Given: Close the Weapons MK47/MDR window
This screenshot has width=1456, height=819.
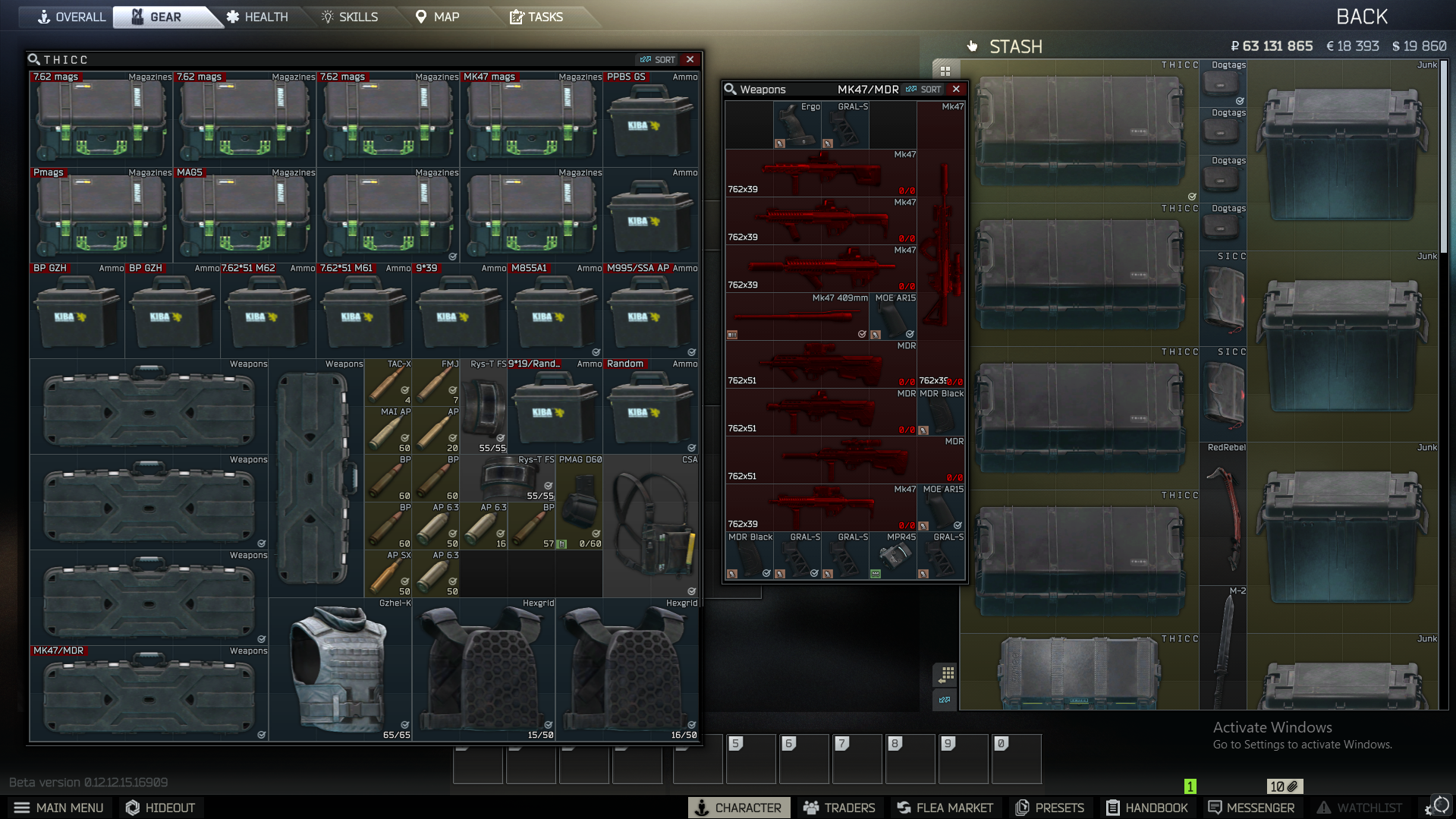Looking at the screenshot, I should pos(956,89).
